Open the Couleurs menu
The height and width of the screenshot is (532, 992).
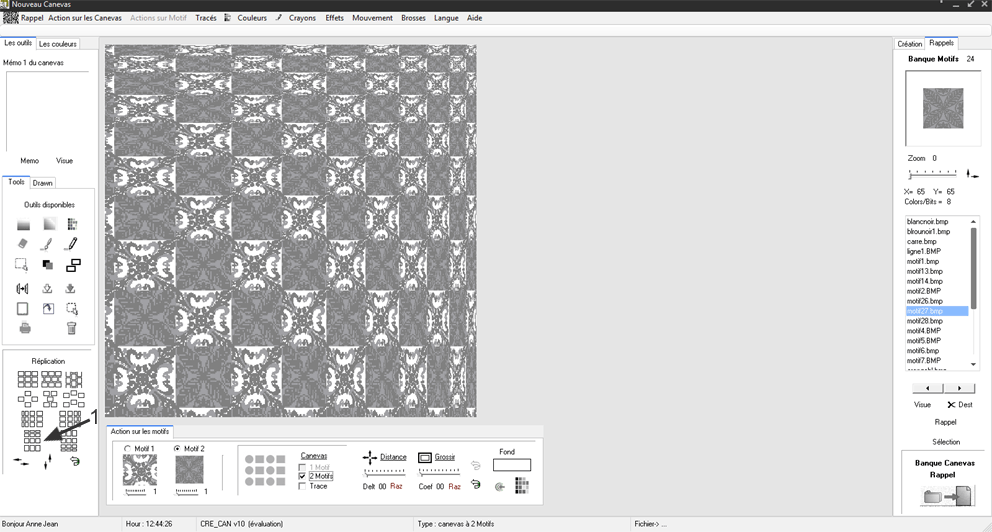click(x=251, y=18)
